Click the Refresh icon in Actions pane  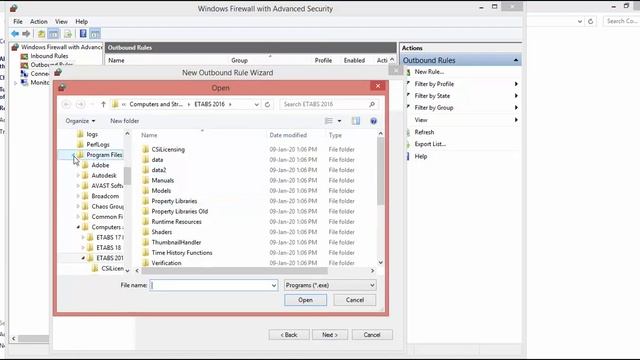[408, 132]
